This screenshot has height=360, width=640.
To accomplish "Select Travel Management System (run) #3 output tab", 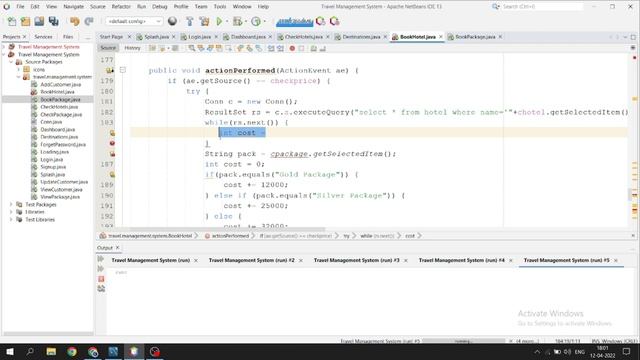I will (356, 260).
